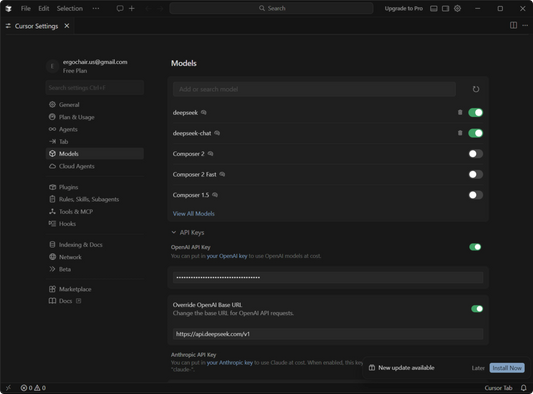533x394 pixels.
Task: Click View All Models link
Action: [x=194, y=213]
